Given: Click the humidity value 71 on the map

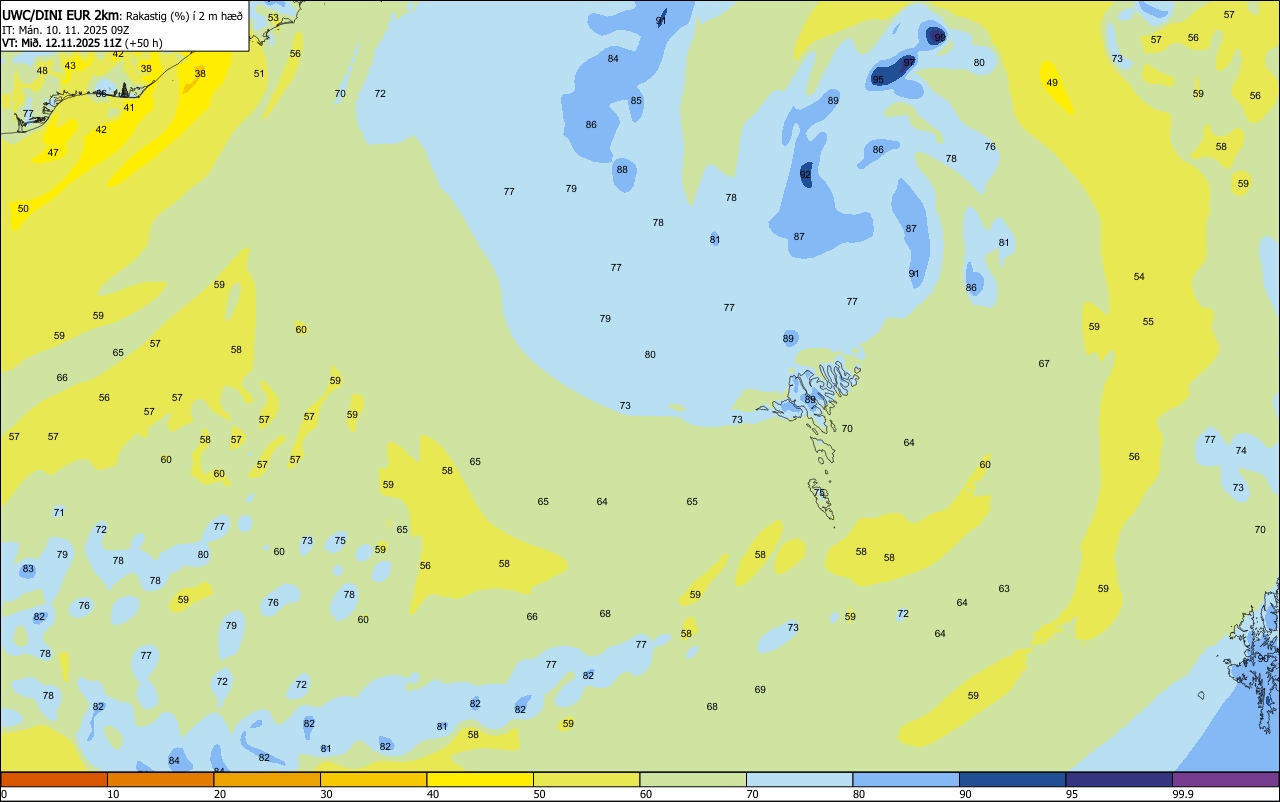Looking at the screenshot, I should coord(59,513).
